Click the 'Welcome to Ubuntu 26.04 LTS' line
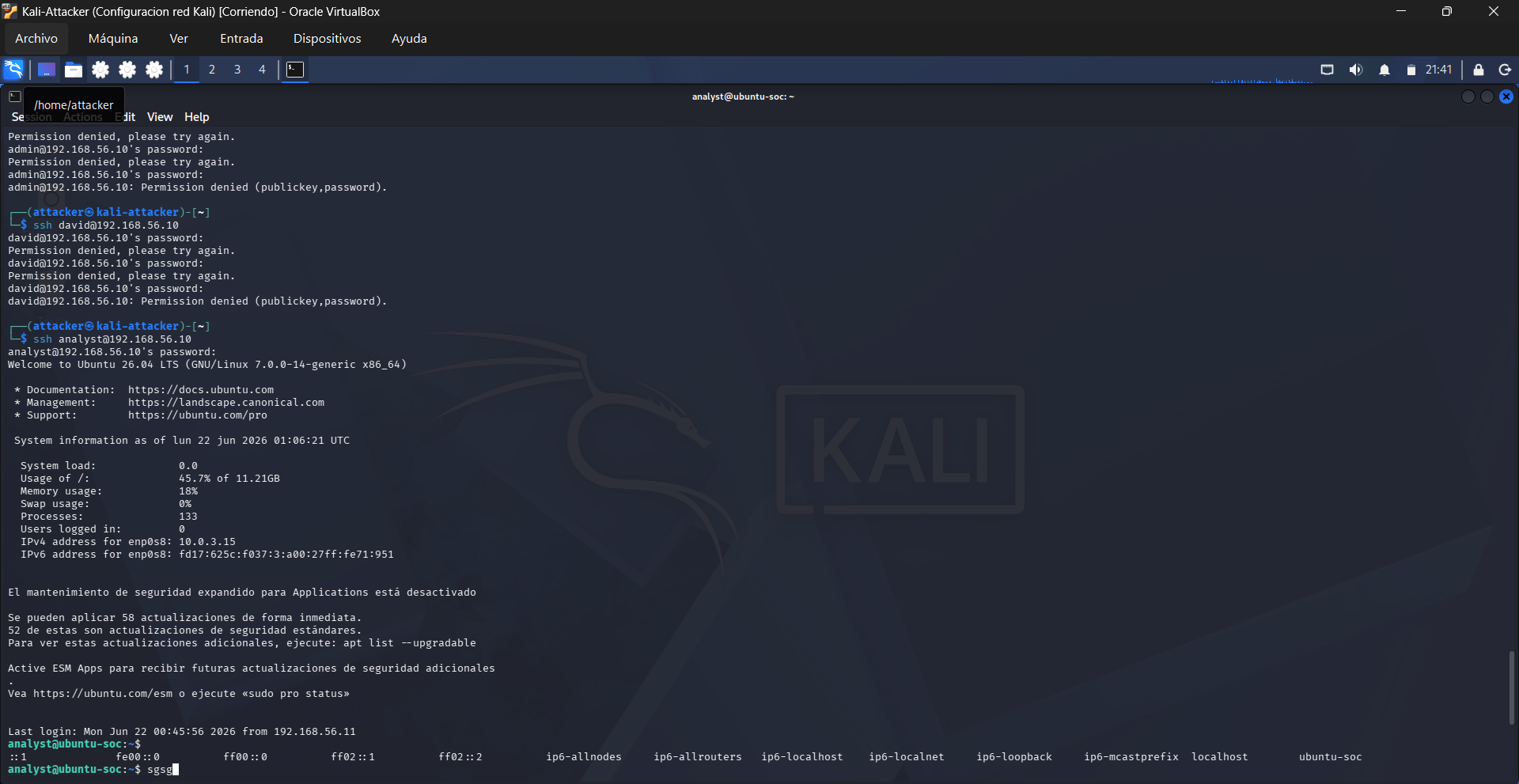Screen dimensions: 1519x784 pos(207,365)
